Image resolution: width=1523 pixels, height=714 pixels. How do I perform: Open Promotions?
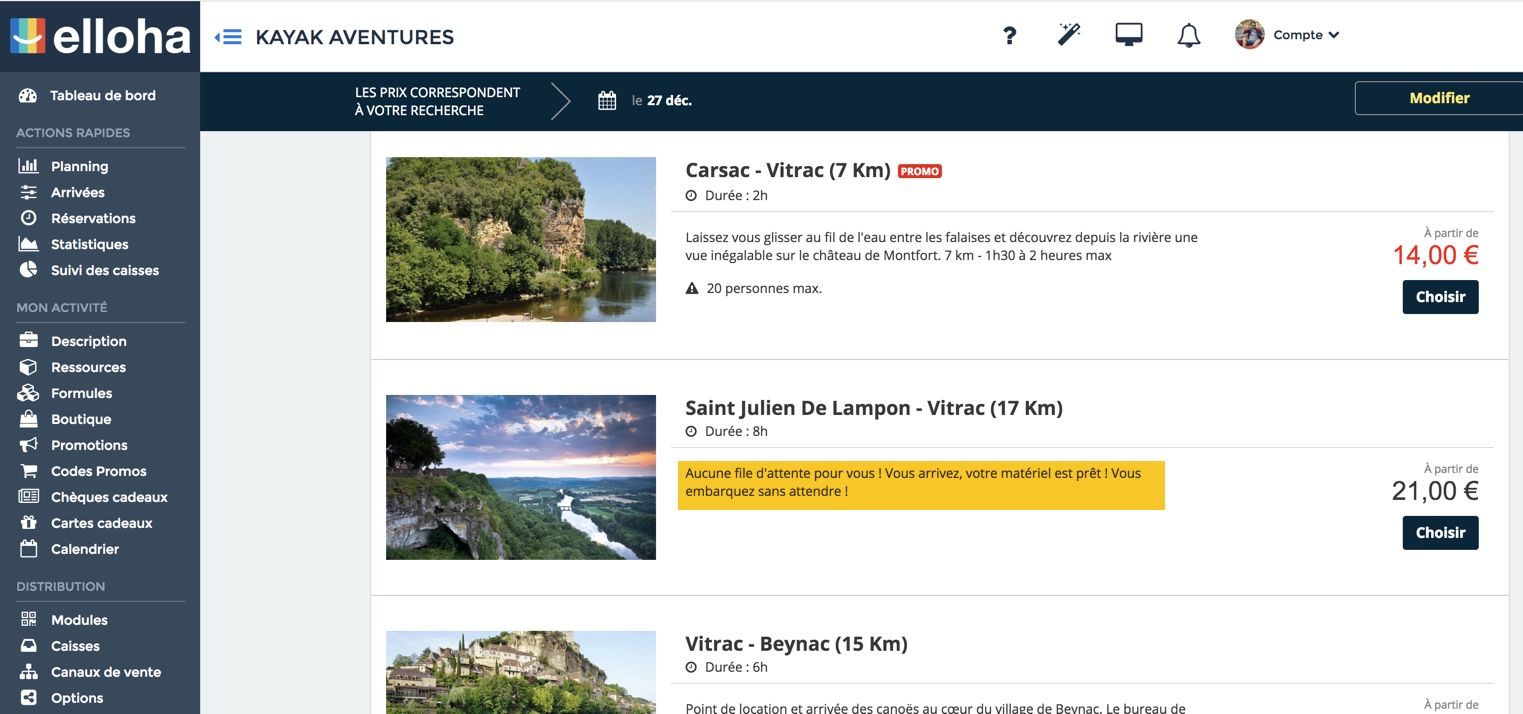89,446
